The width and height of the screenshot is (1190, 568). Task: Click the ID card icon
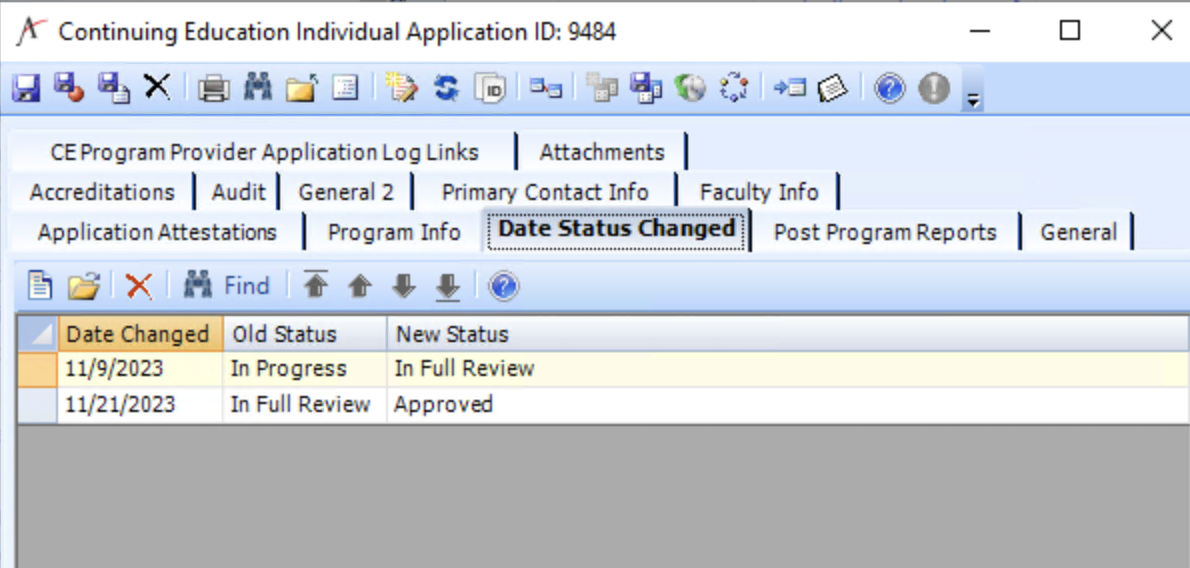point(491,88)
